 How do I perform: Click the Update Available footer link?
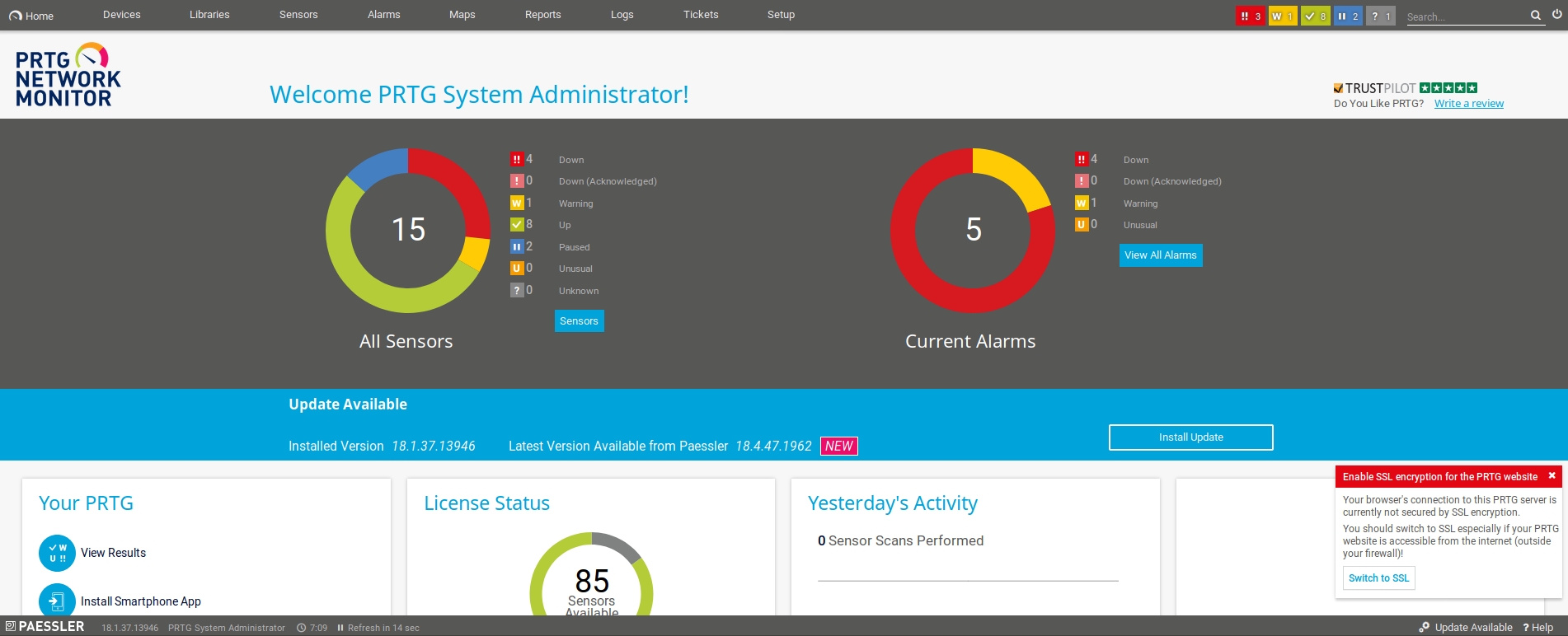[1466, 628]
